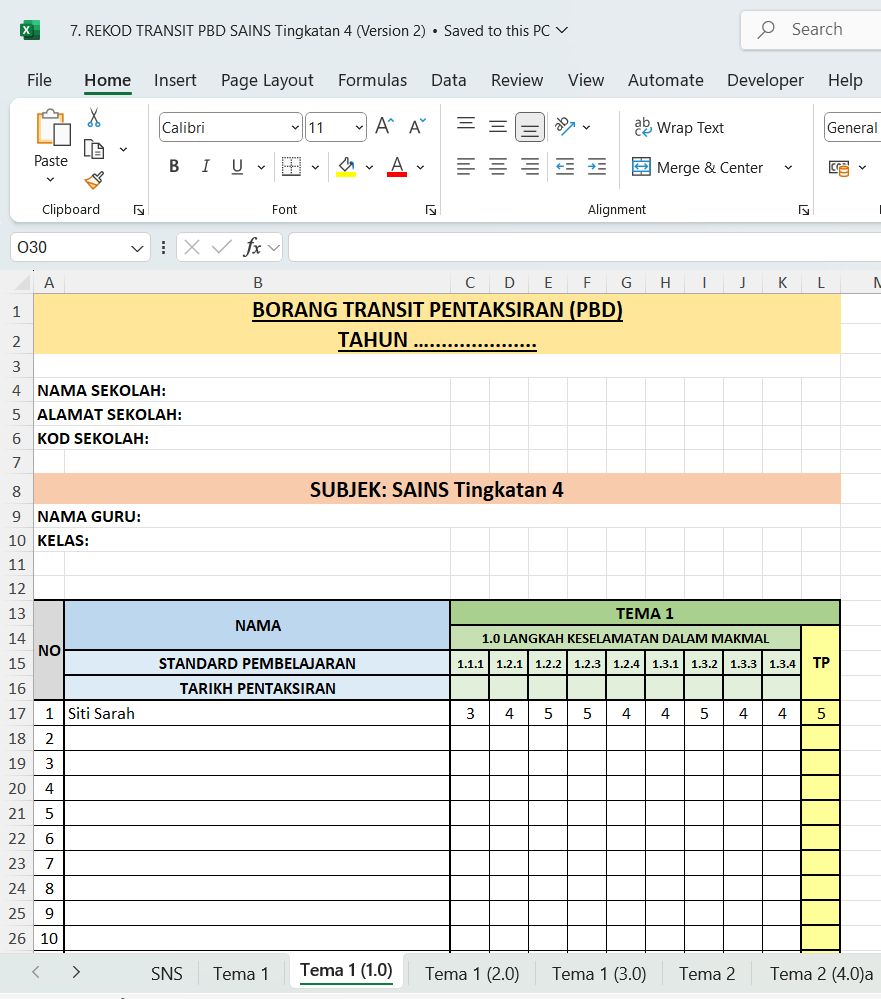This screenshot has height=999, width=881.
Task: Click inside the formula bar input
Action: [x=585, y=247]
